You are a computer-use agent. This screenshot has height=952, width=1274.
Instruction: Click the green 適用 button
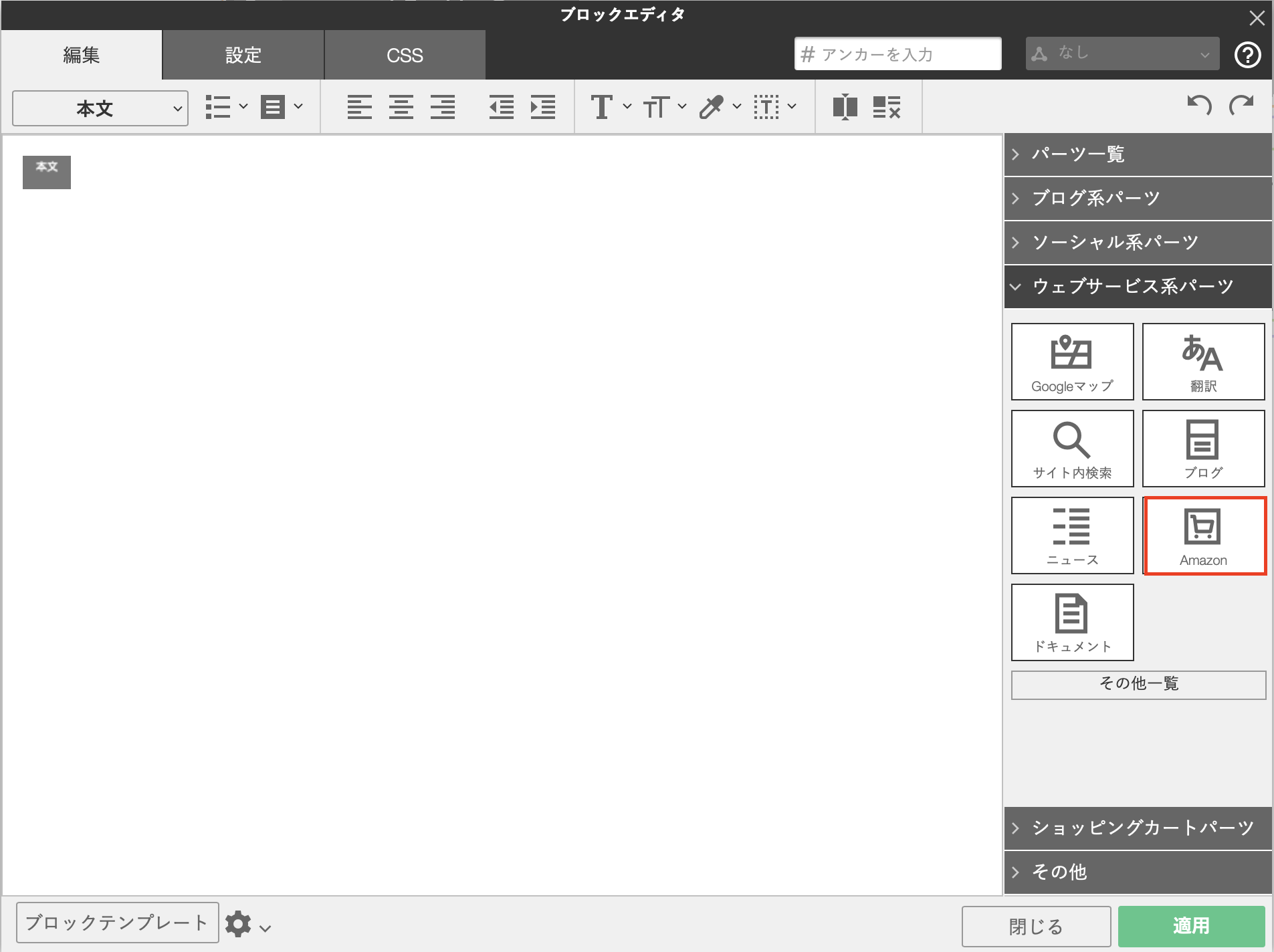click(x=1191, y=927)
